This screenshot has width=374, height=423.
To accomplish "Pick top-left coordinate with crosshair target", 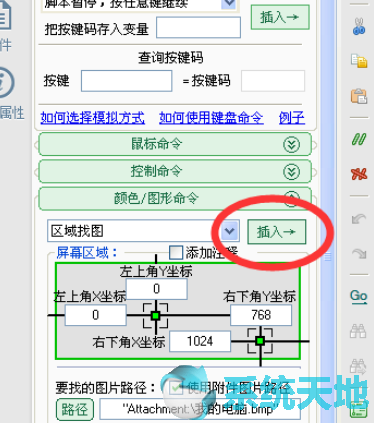I will pos(155,315).
